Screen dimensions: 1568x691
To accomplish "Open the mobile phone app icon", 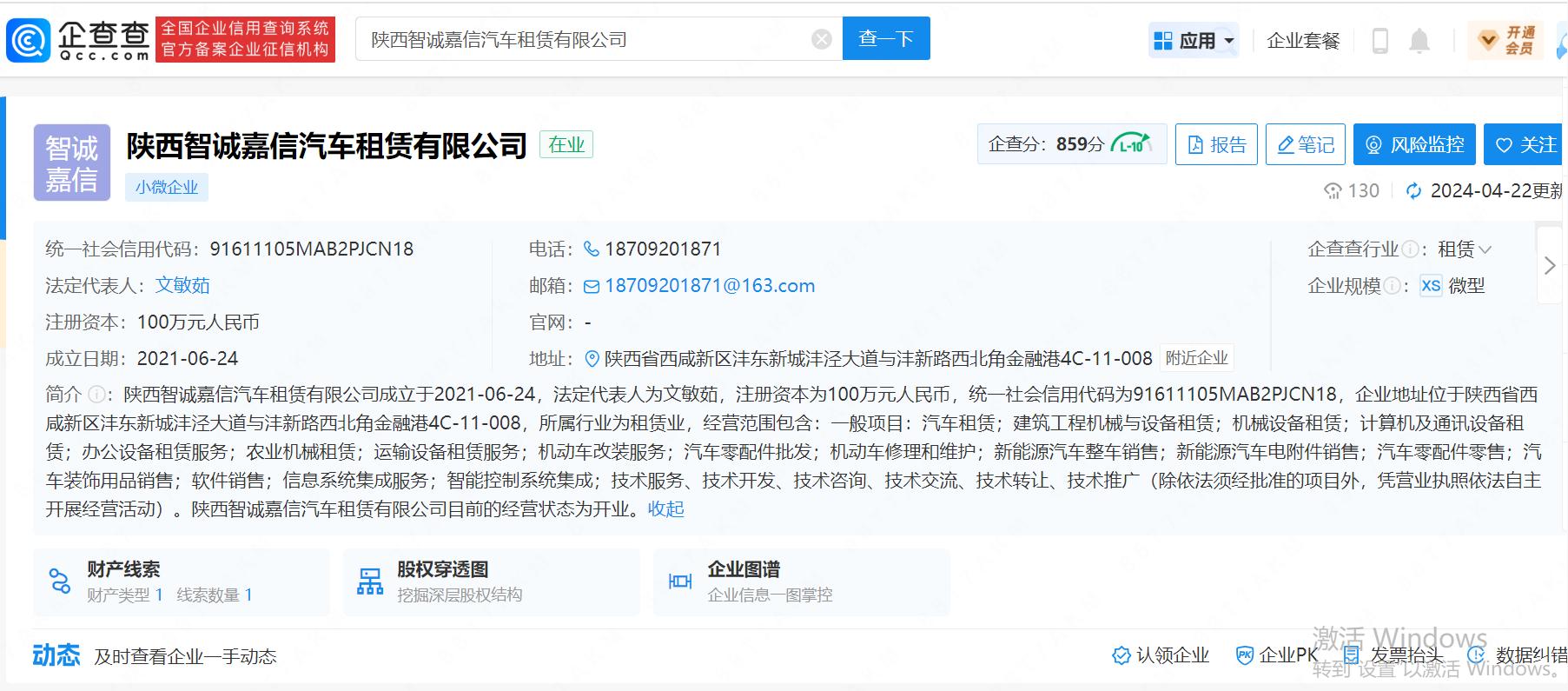I will (x=1379, y=41).
